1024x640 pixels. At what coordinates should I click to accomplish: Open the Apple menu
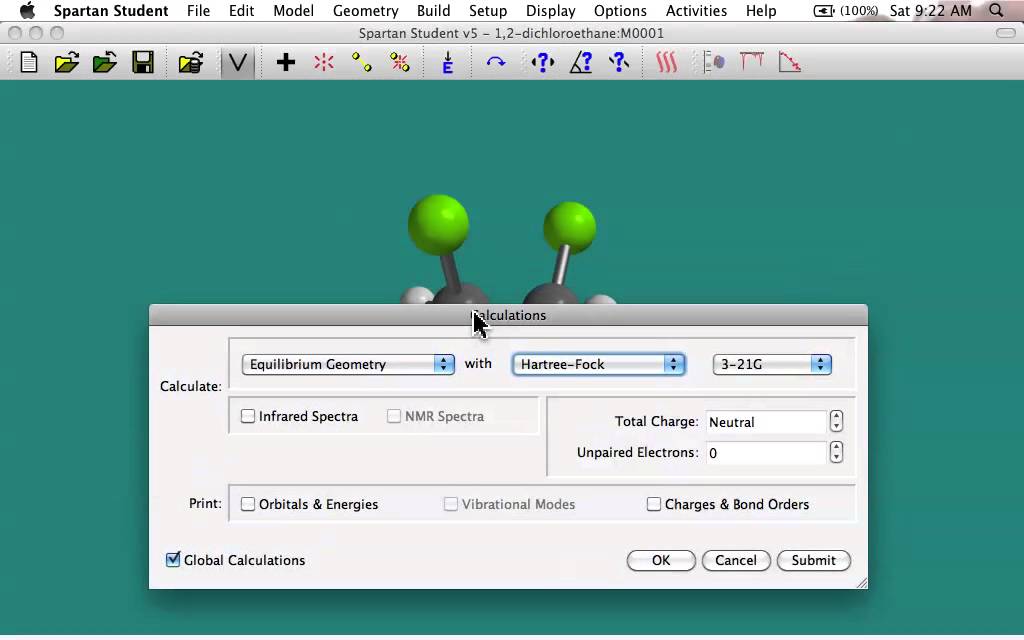coord(27,10)
